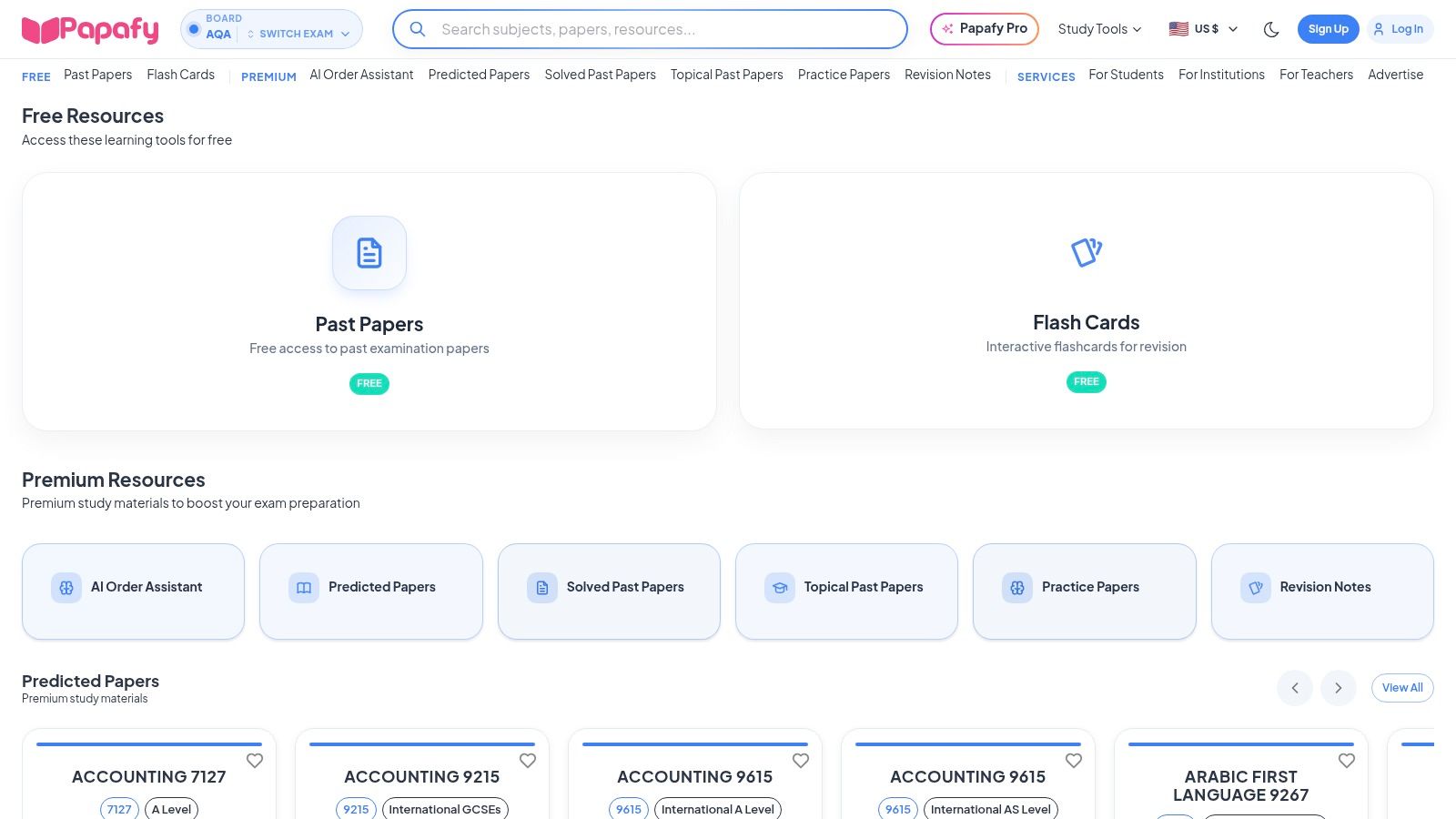1456x819 pixels.
Task: Click the Papafy Pro sparkle icon
Action: [947, 29]
